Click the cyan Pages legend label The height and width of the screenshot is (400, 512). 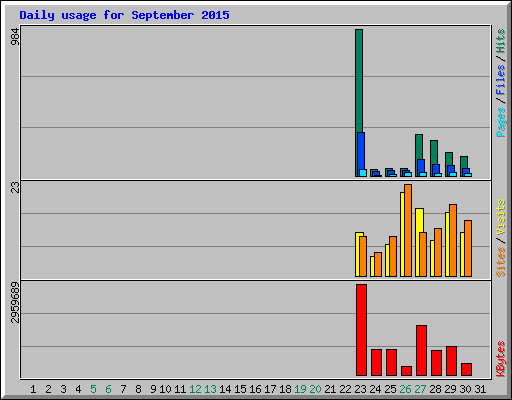click(501, 122)
